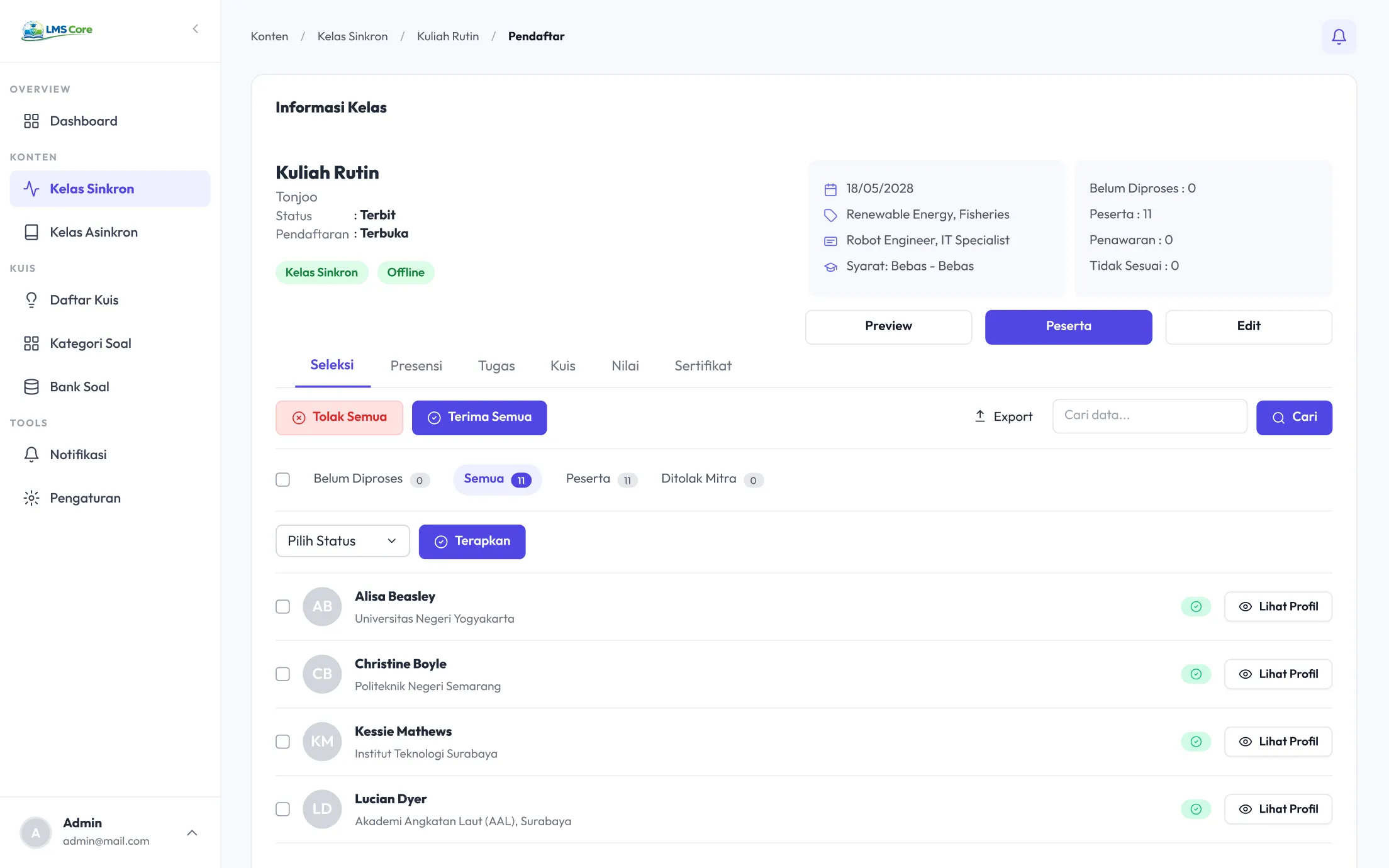Viewport: 1389px width, 868px height.
Task: Click the Preview button
Action: (x=888, y=326)
